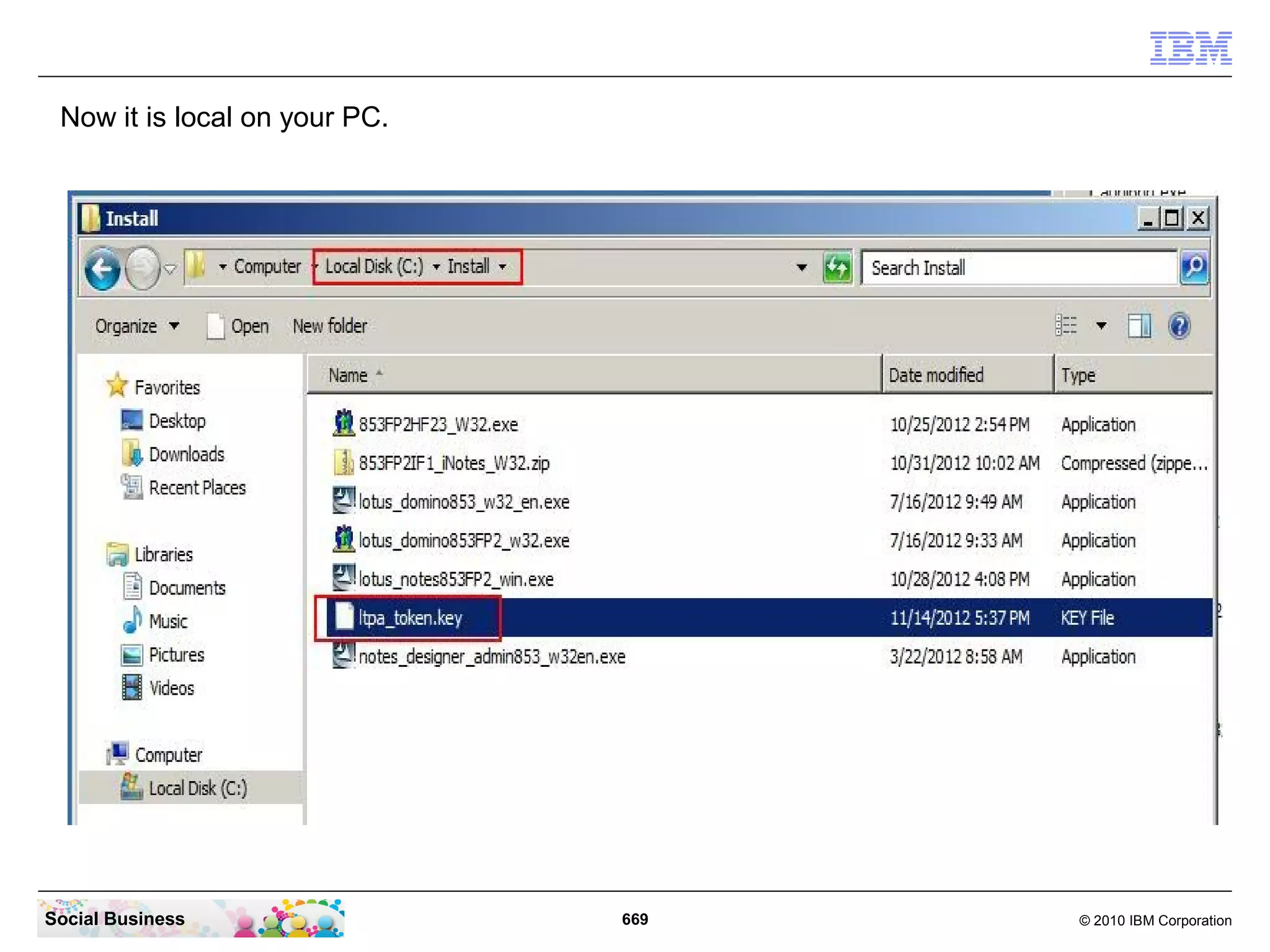Screen dimensions: 1270x952
Task: Select file lotus_domino853_w32_en.exe
Action: (464, 502)
